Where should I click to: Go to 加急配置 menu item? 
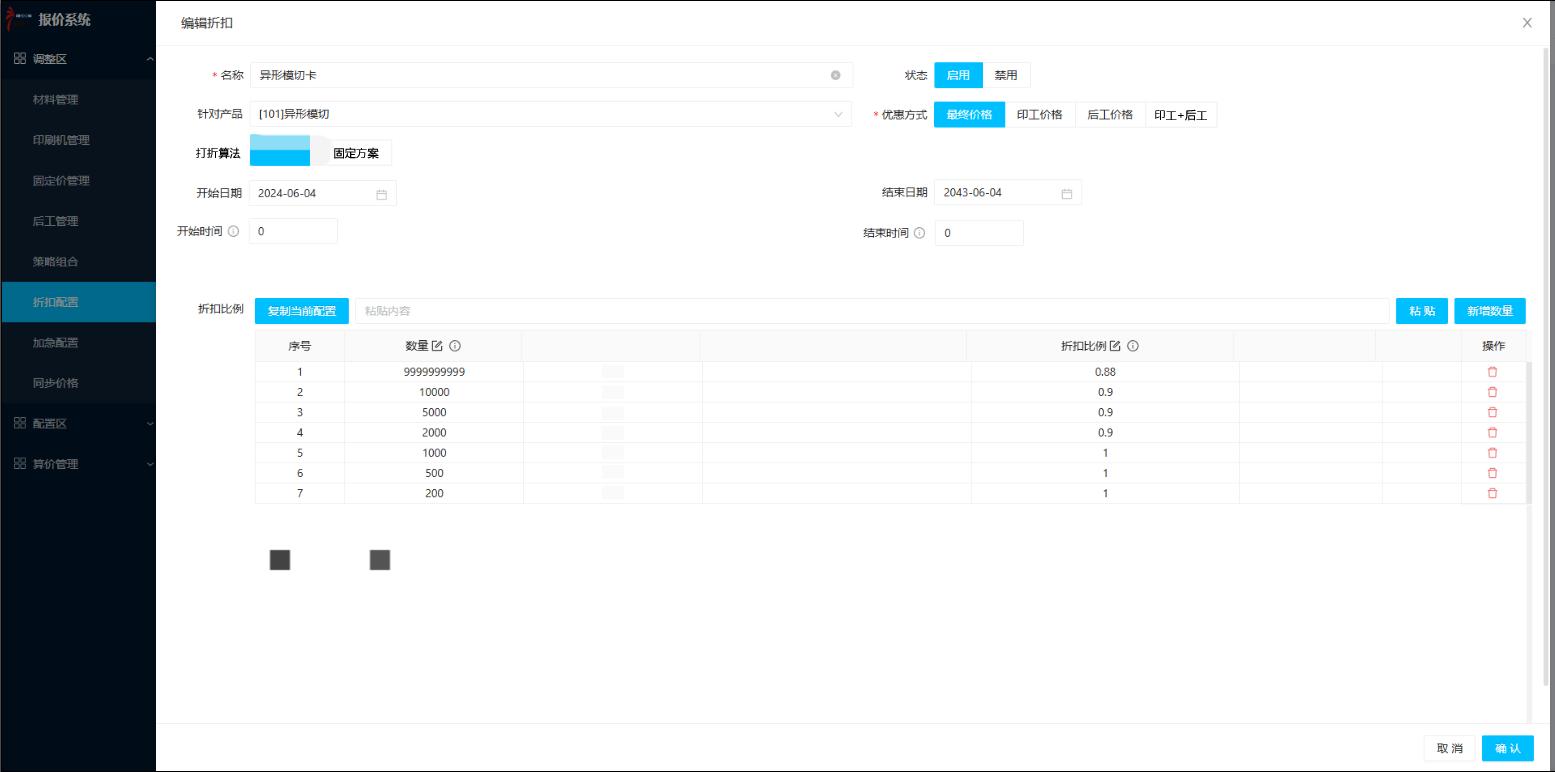click(x=56, y=343)
